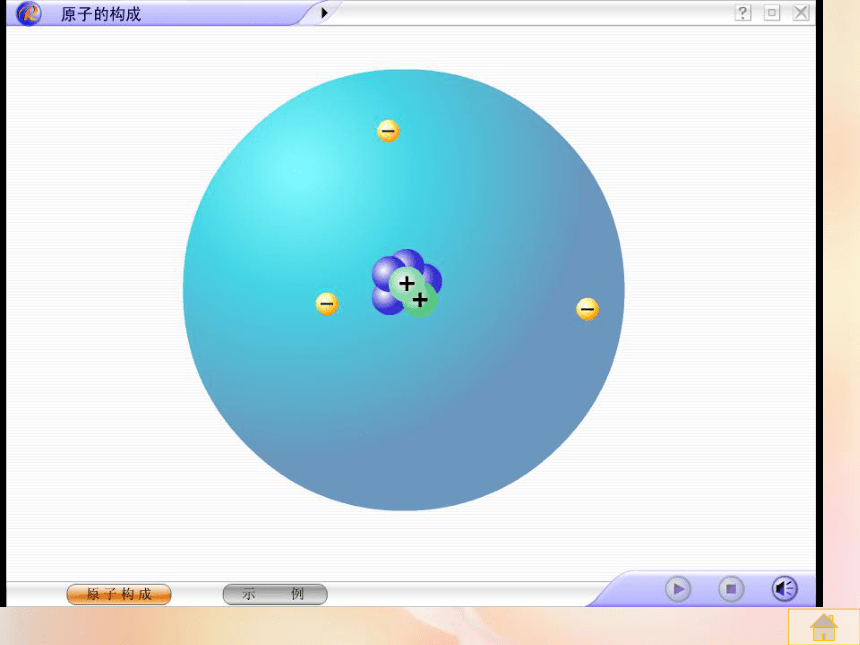Screen dimensions: 860x645
Task: Click the play button in bottom controls
Action: [678, 590]
